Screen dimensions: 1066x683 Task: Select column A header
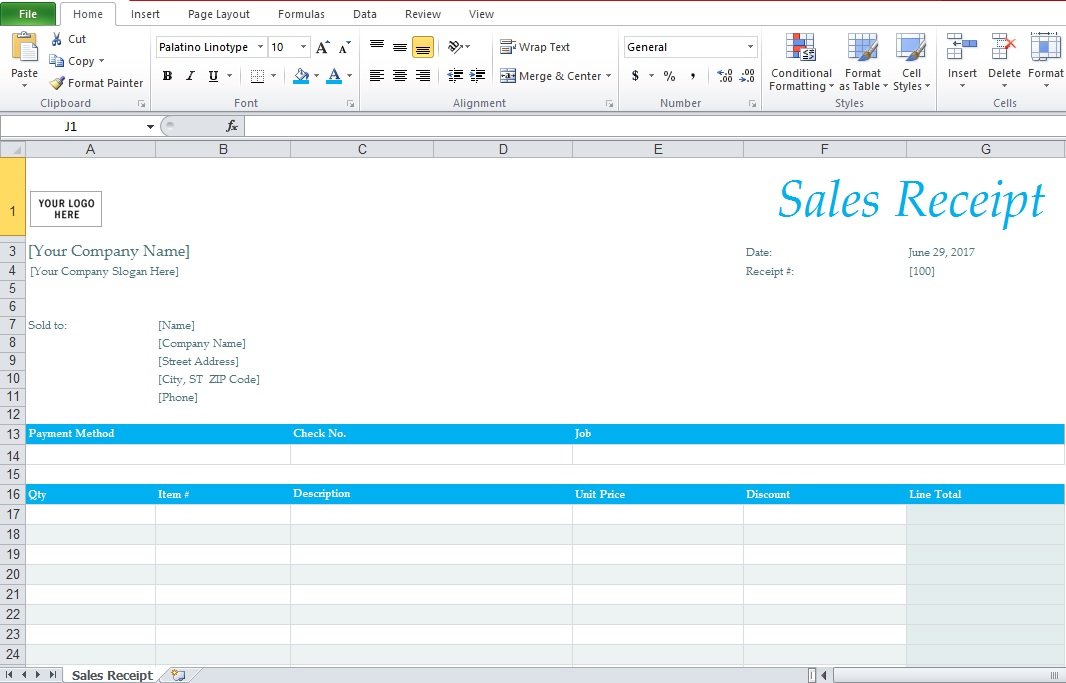click(x=90, y=149)
